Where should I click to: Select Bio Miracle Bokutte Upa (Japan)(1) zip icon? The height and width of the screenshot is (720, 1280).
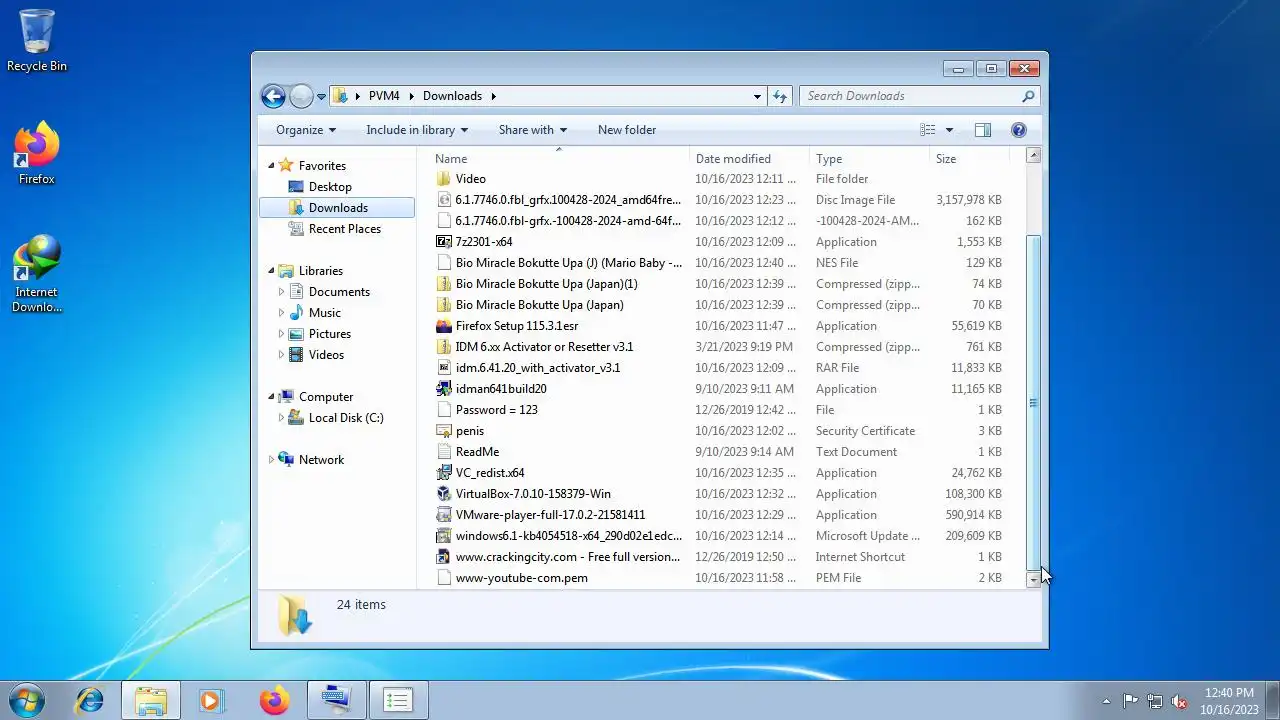tap(445, 284)
